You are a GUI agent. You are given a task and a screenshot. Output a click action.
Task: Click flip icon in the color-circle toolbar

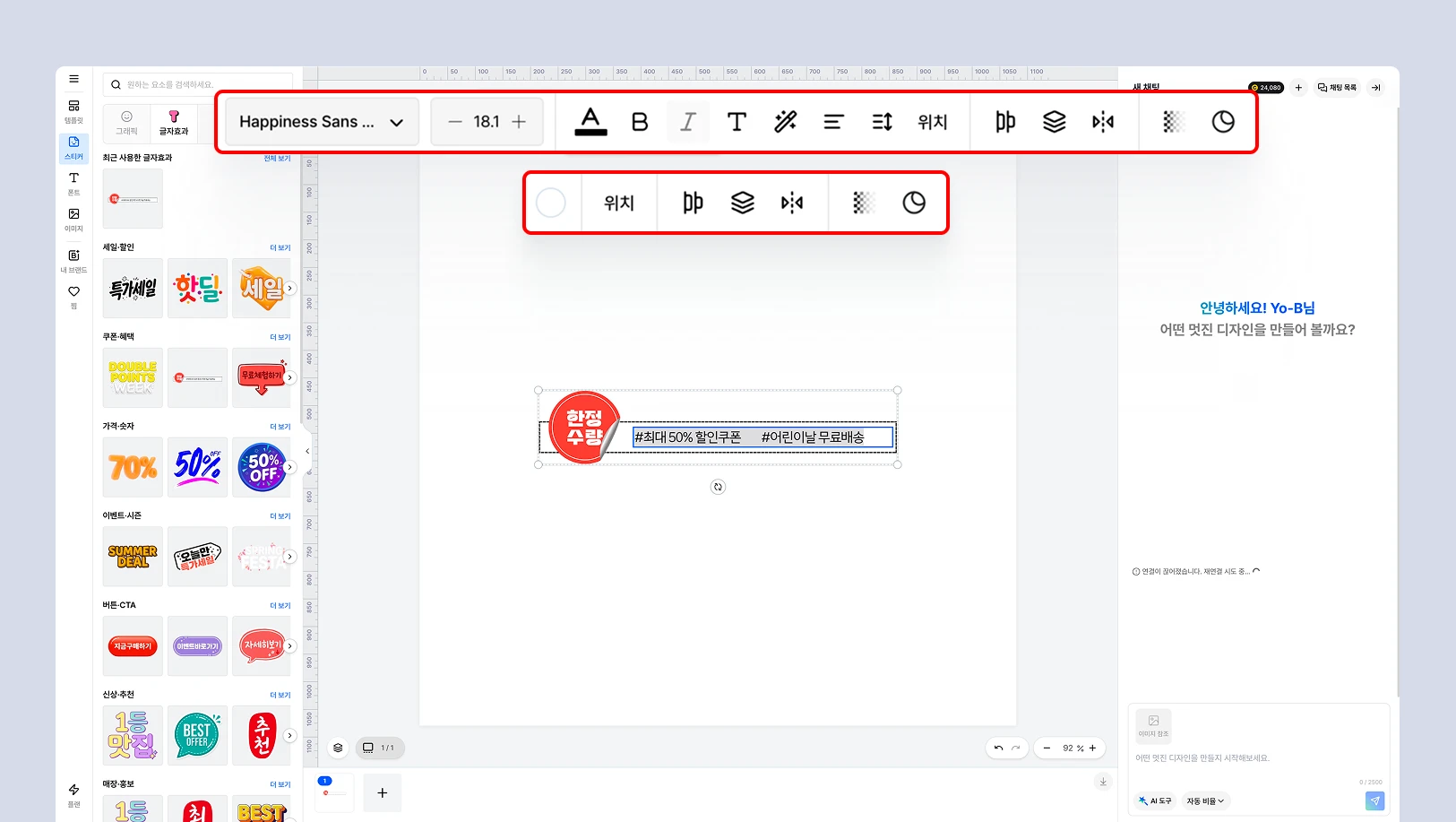(792, 203)
